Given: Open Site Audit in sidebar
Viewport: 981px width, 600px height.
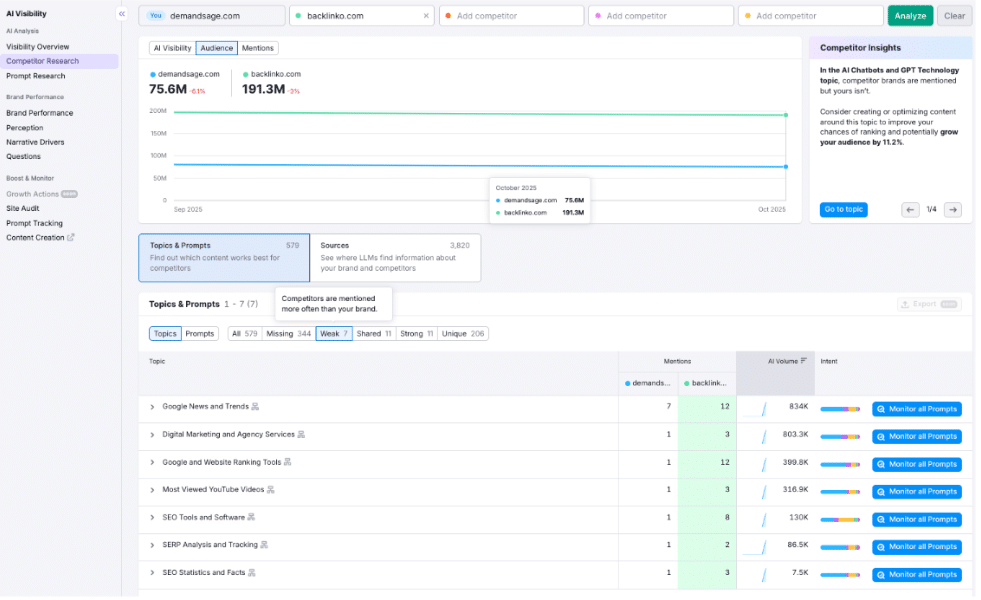Looking at the screenshot, I should [x=23, y=210].
